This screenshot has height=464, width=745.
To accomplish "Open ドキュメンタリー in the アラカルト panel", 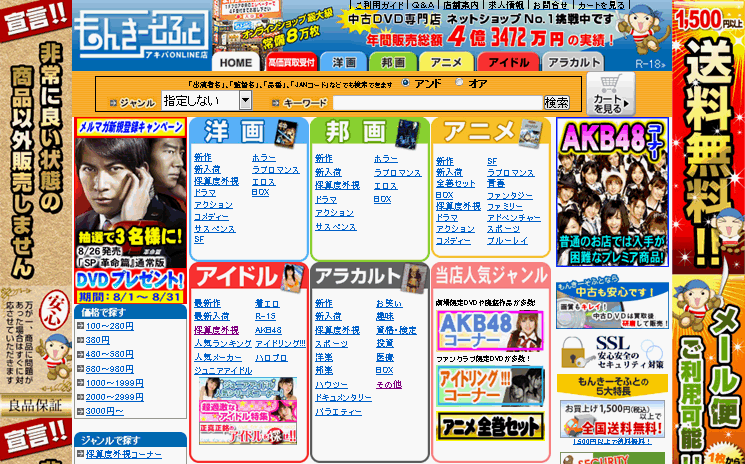I will [x=344, y=398].
